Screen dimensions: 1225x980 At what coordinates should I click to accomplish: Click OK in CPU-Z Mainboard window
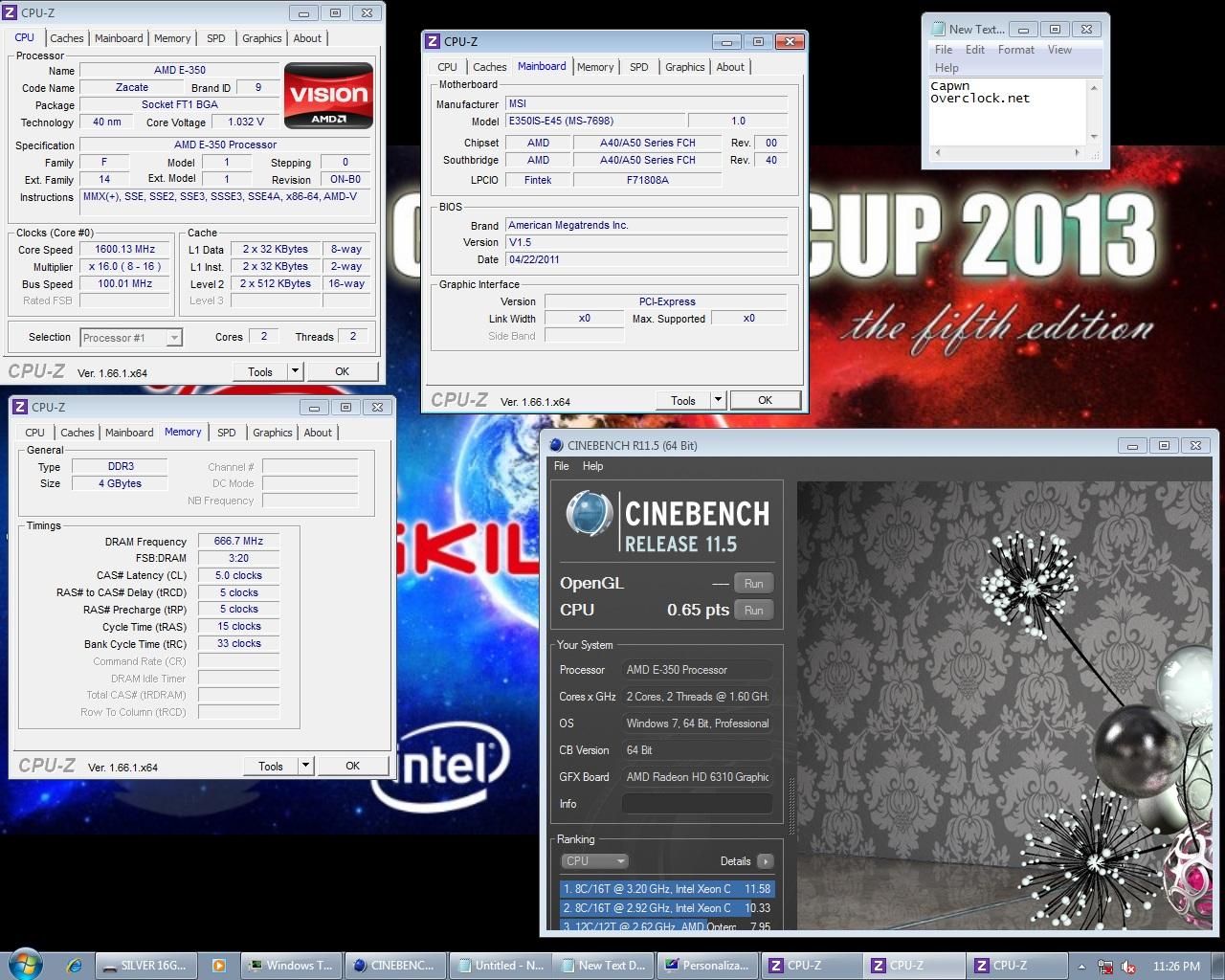(765, 400)
